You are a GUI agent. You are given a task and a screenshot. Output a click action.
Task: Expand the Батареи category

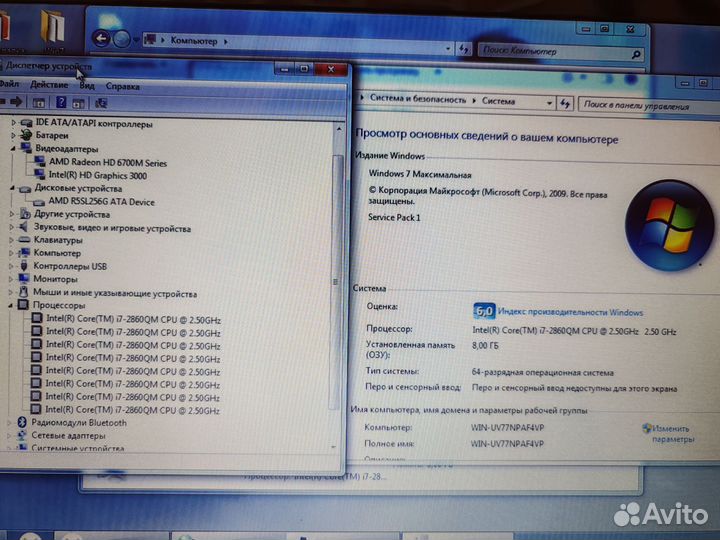click(13, 136)
